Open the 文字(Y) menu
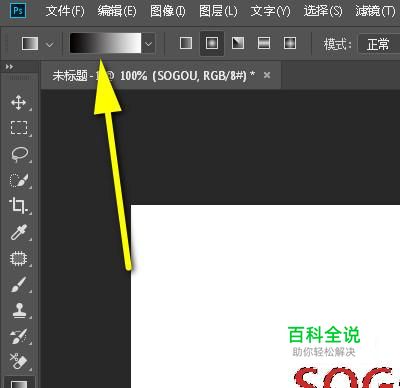 click(x=270, y=11)
